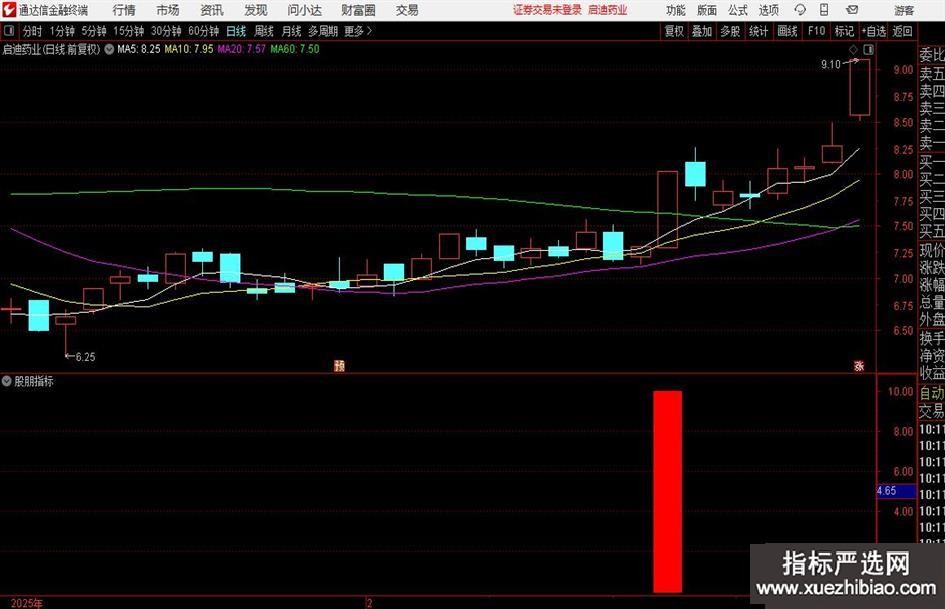Open the 行情 menu

click(124, 10)
